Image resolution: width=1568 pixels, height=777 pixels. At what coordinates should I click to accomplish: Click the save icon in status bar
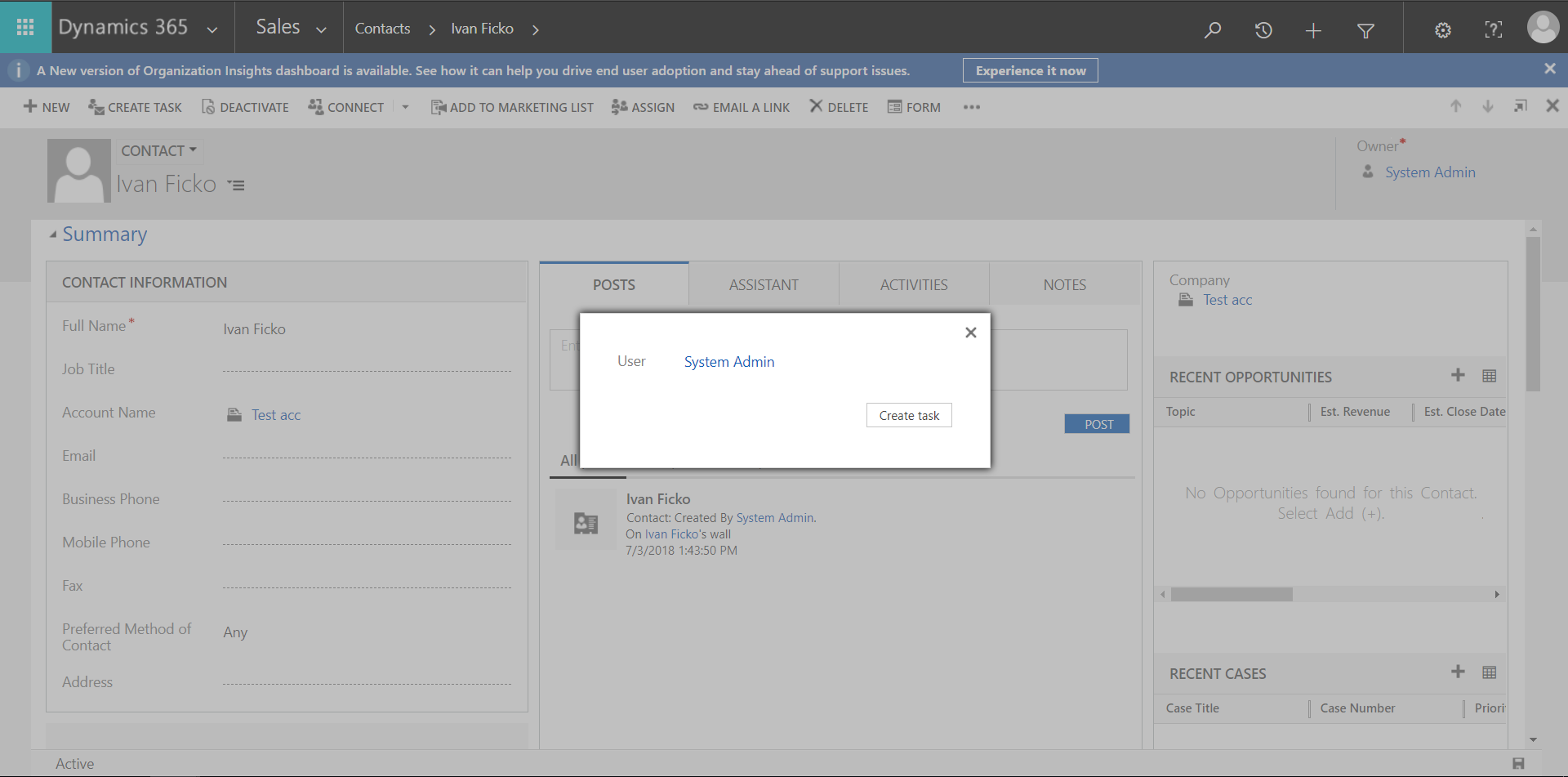click(1518, 763)
